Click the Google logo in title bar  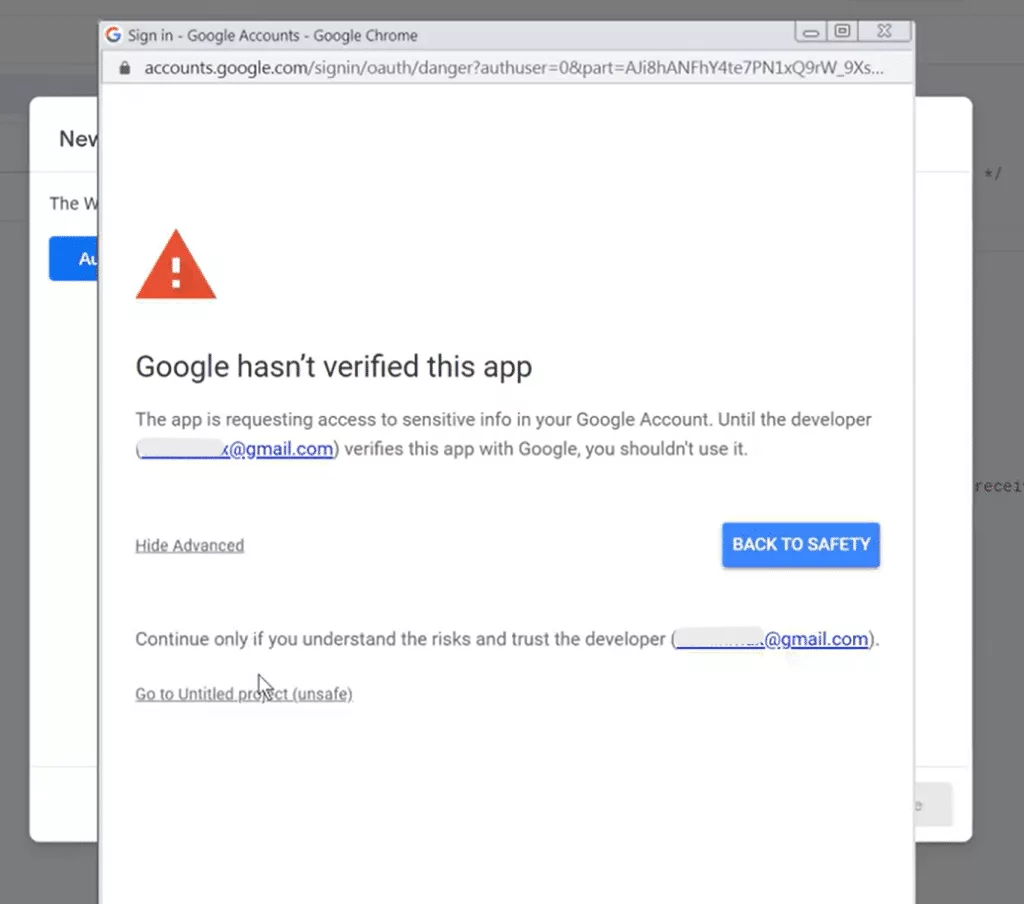point(113,35)
